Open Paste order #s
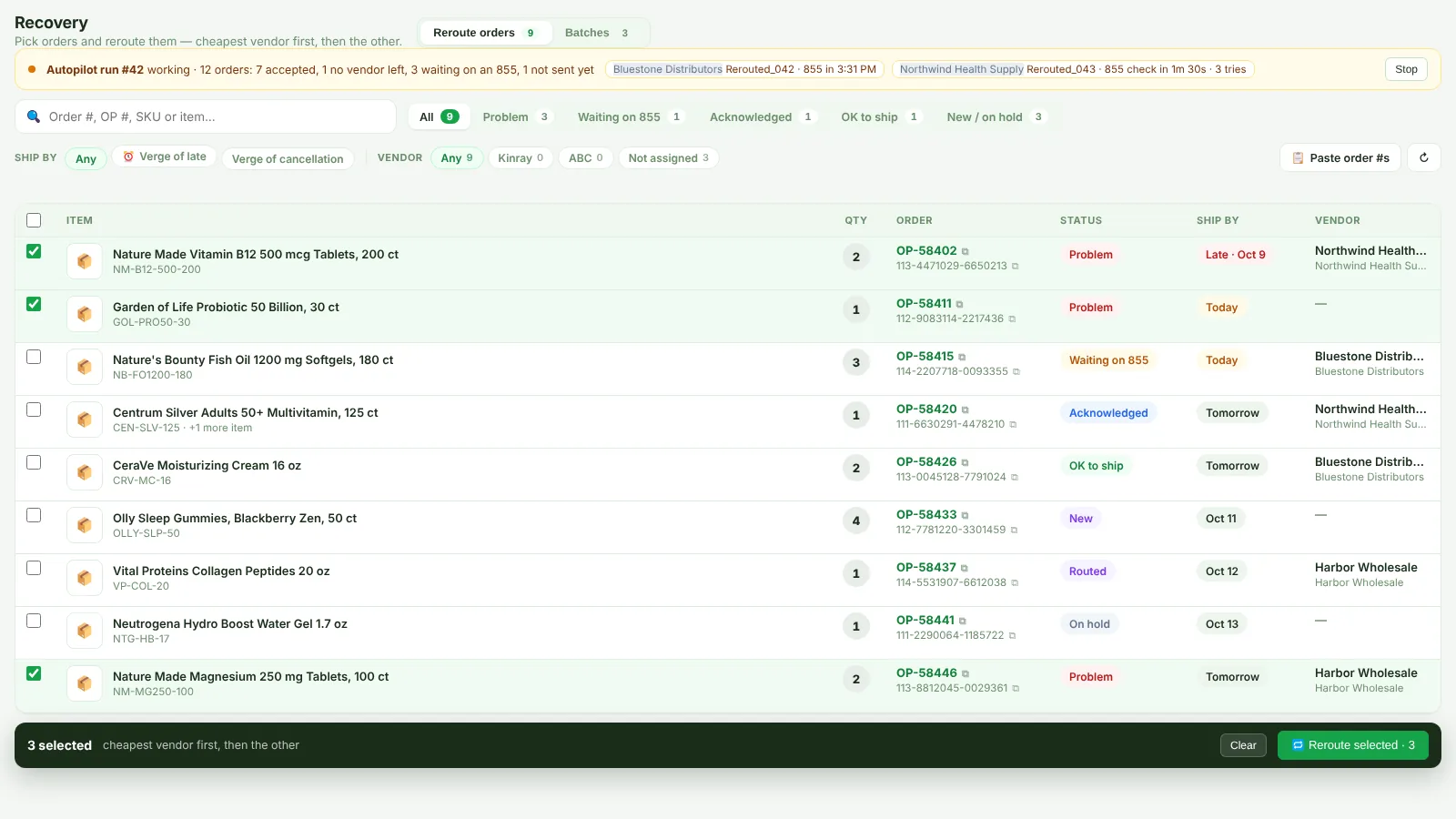The width and height of the screenshot is (1456, 819). (1340, 157)
